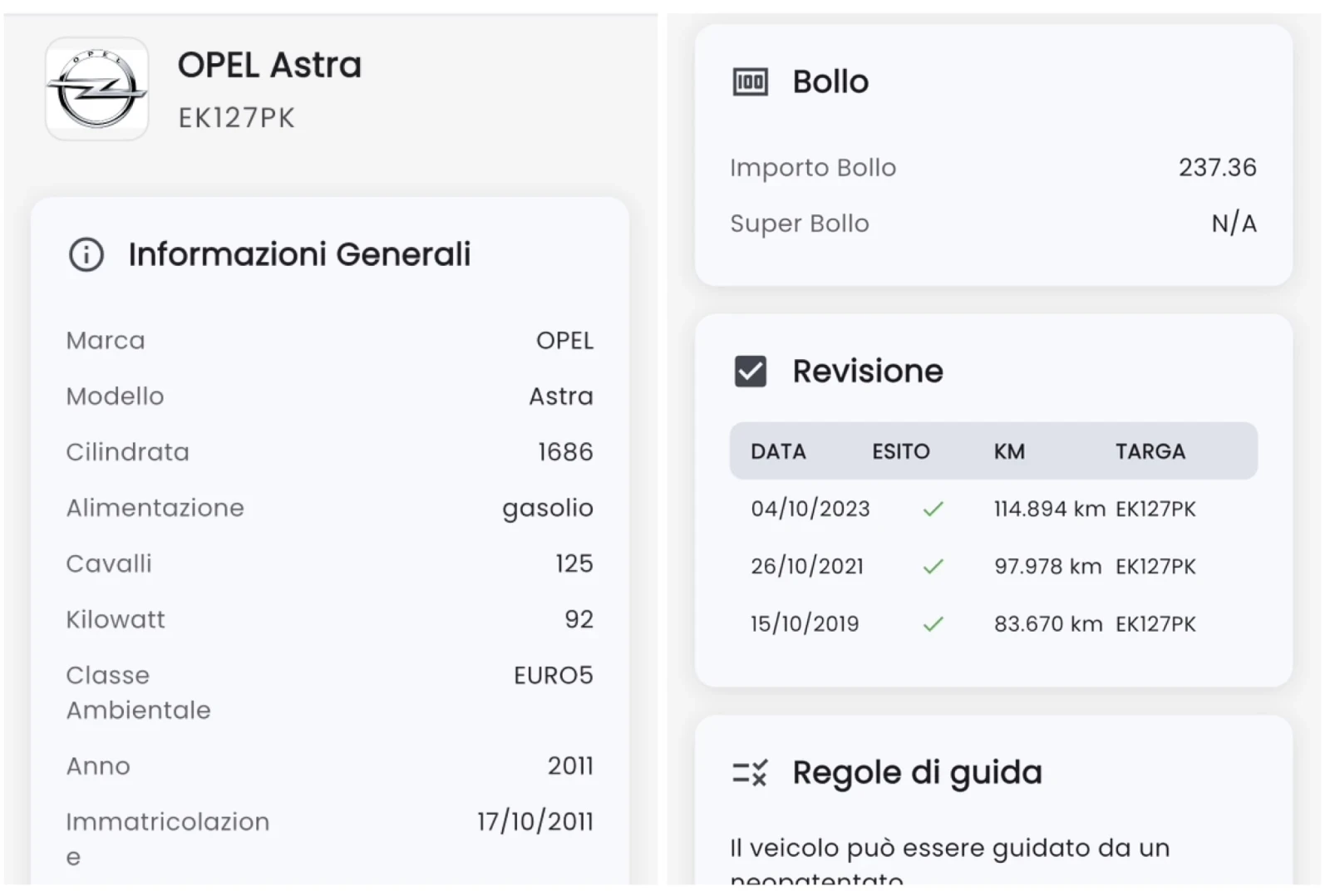Click the Revisione checkmark icon

[750, 372]
